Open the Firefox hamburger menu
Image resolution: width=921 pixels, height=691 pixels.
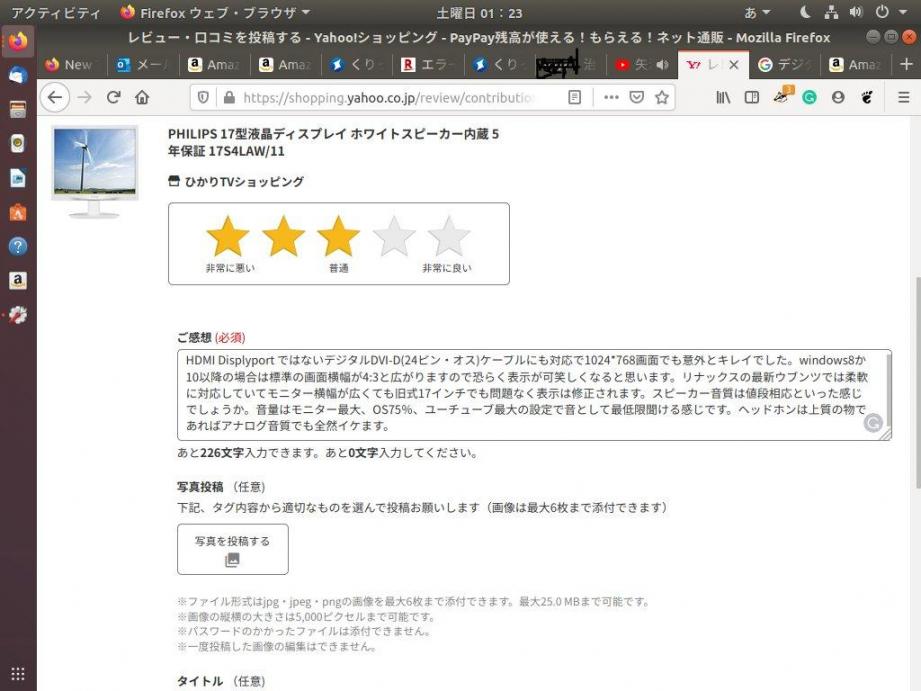coord(904,98)
